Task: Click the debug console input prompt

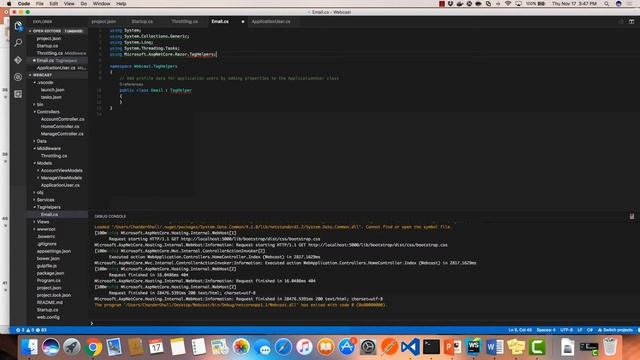Action: 363,323
